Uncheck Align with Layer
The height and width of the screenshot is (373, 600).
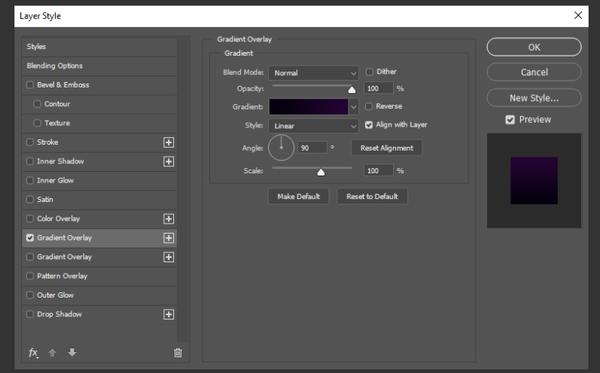(x=369, y=125)
